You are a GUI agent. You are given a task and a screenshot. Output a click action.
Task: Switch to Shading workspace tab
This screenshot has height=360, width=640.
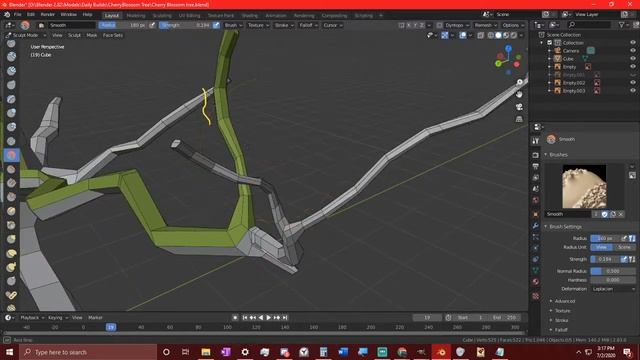pos(249,16)
